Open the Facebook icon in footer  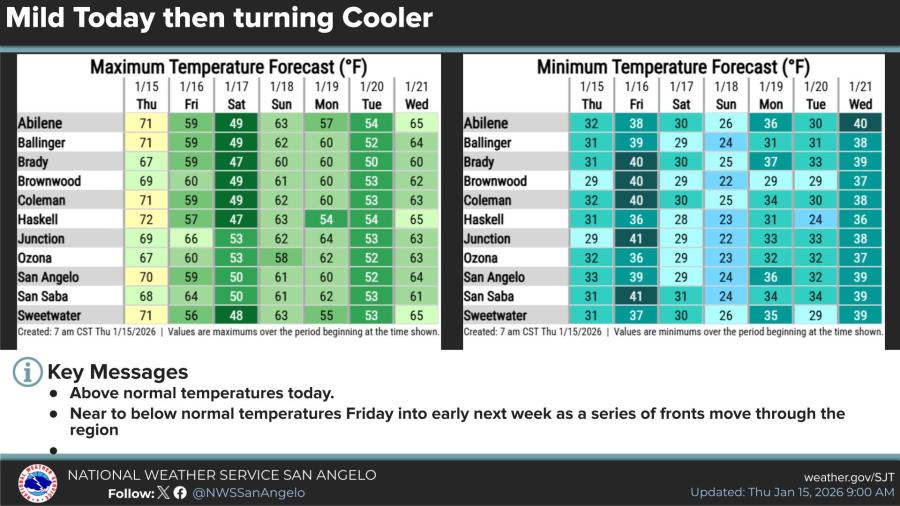tap(180, 492)
